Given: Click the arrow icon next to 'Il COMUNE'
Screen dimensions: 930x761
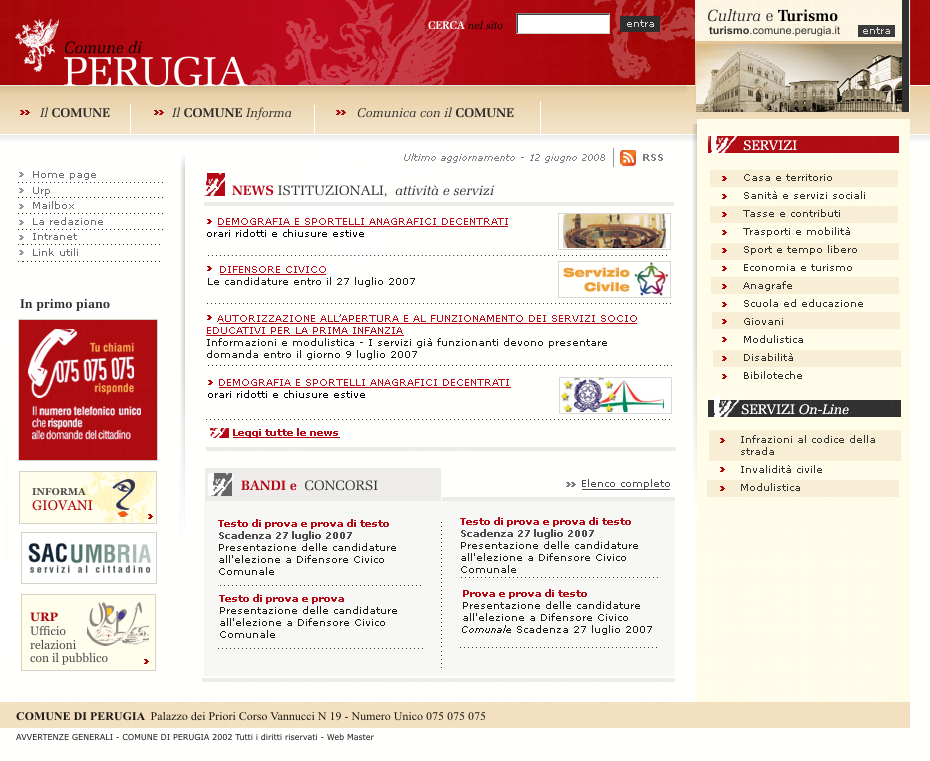Looking at the screenshot, I should tap(25, 113).
